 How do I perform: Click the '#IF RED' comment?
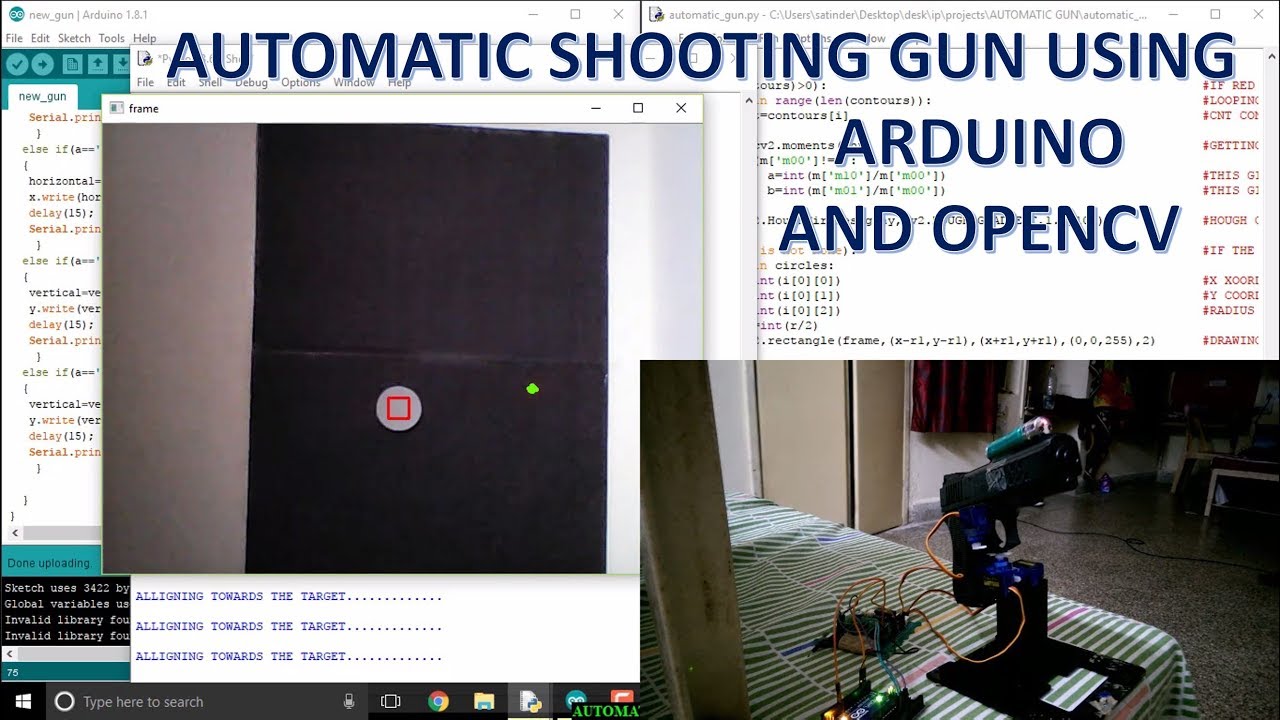[1229, 85]
